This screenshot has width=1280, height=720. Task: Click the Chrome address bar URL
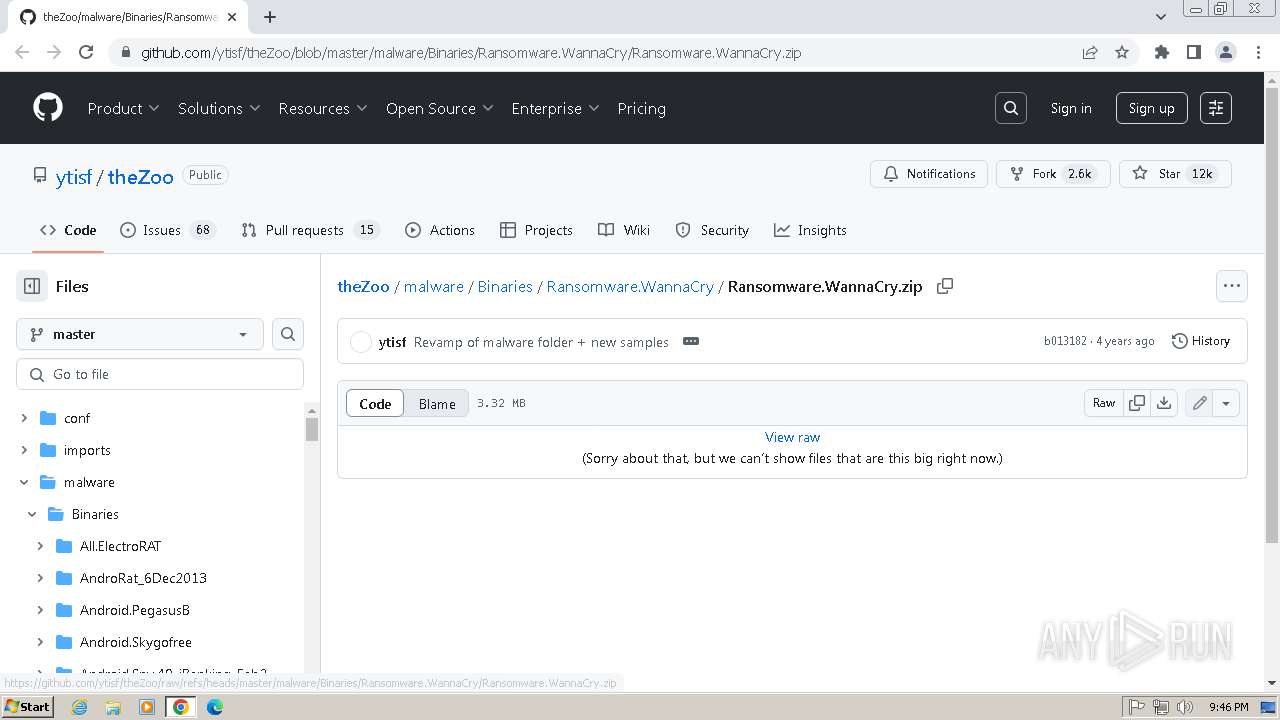[x=470, y=53]
